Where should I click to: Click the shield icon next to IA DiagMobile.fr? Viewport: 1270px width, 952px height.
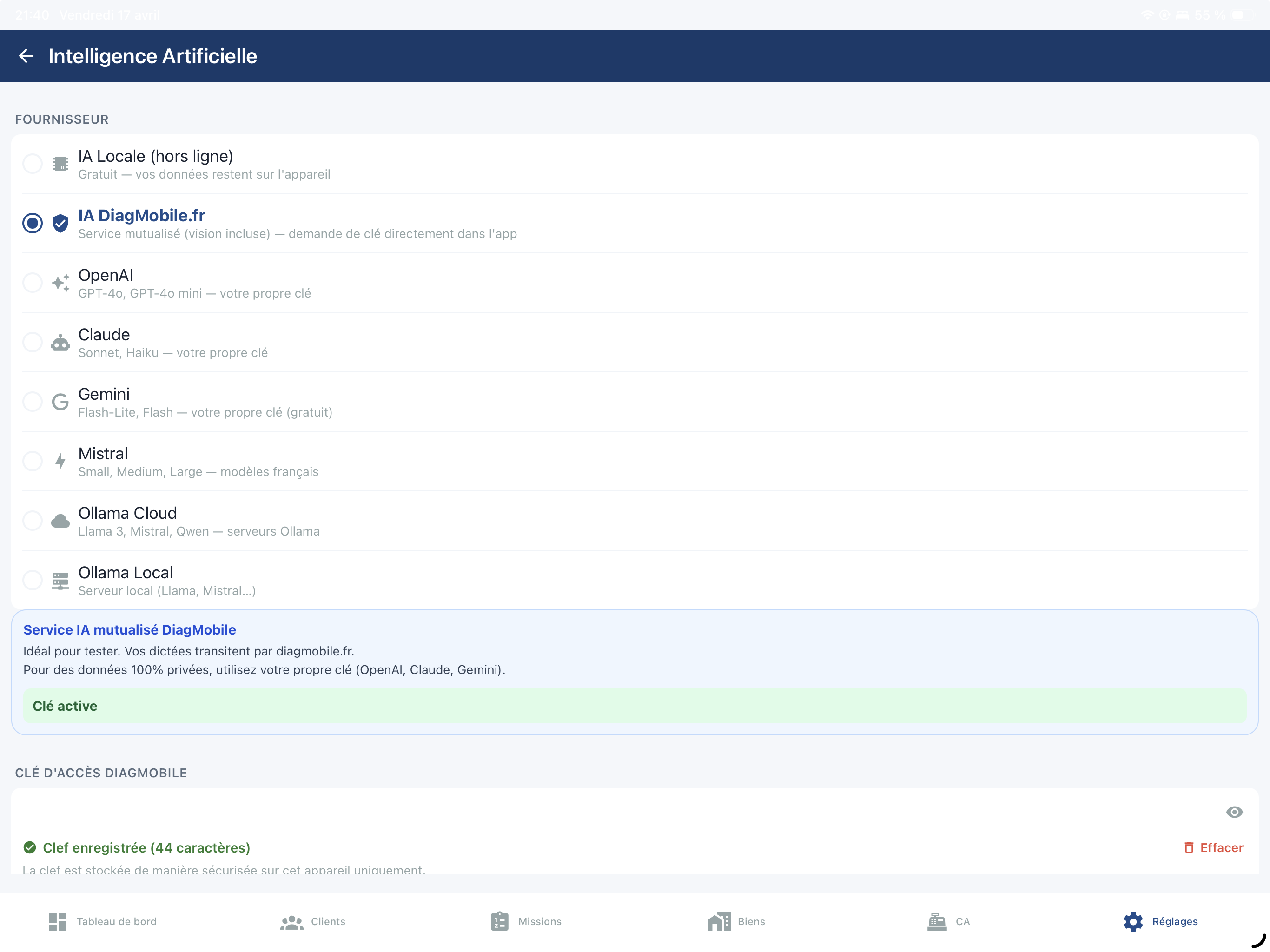click(x=61, y=224)
